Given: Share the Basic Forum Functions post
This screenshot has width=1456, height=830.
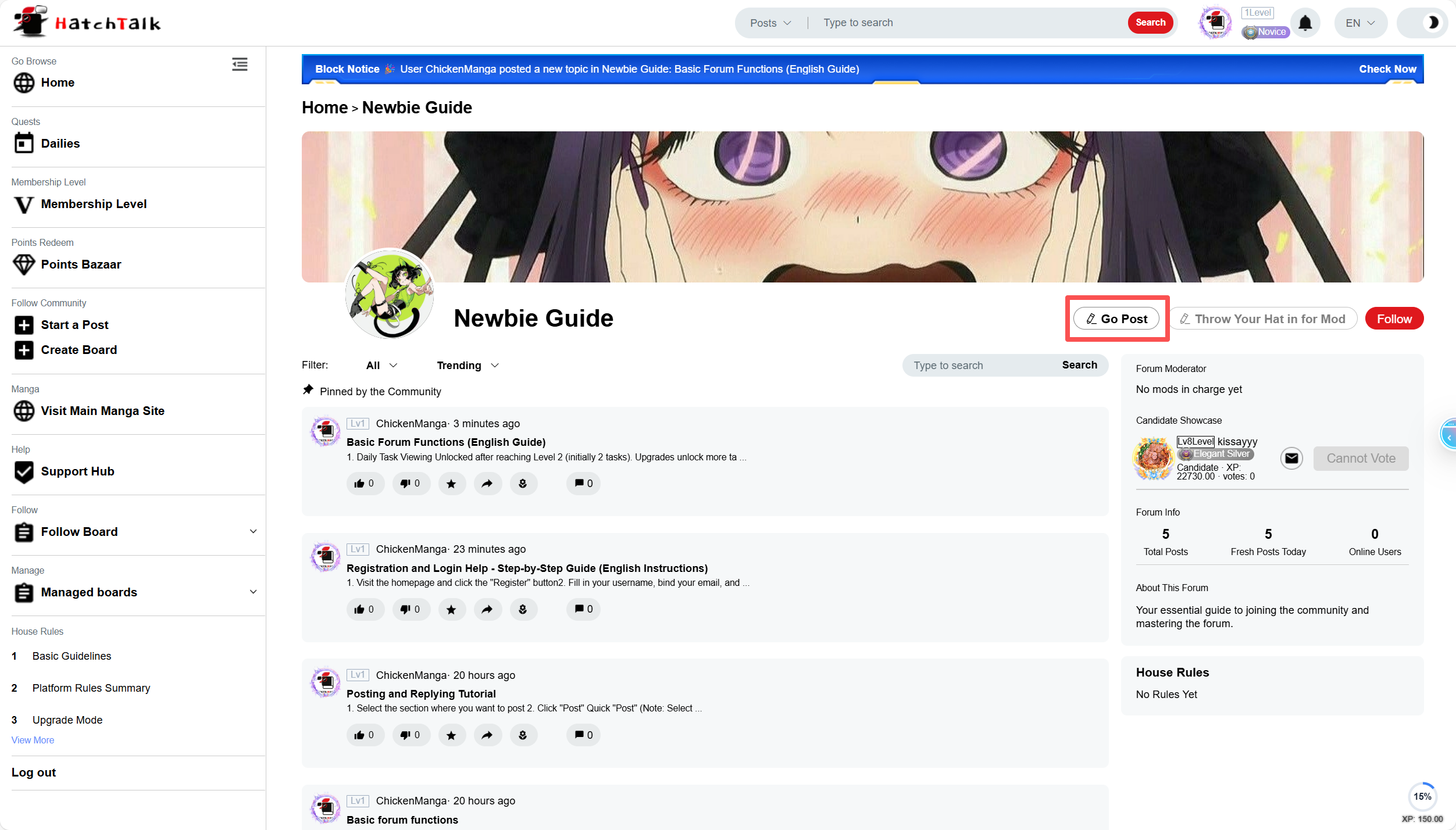Looking at the screenshot, I should tap(487, 484).
